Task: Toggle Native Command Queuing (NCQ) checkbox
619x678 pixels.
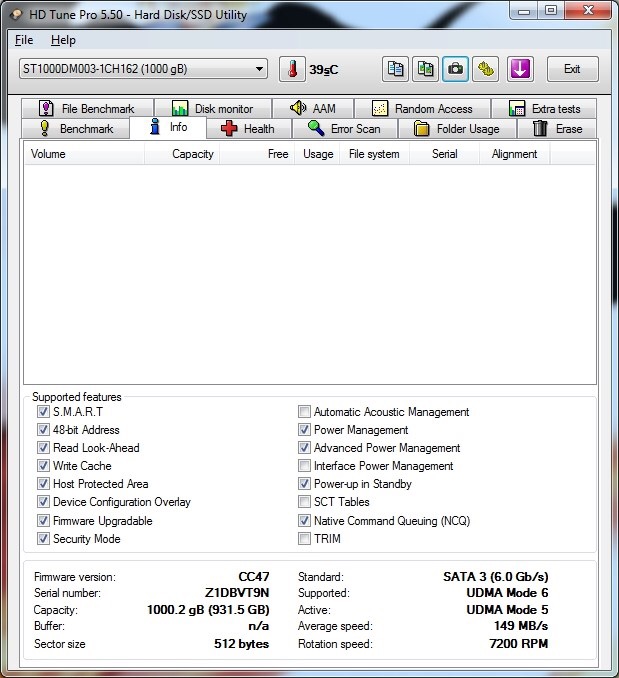Action: click(x=304, y=520)
